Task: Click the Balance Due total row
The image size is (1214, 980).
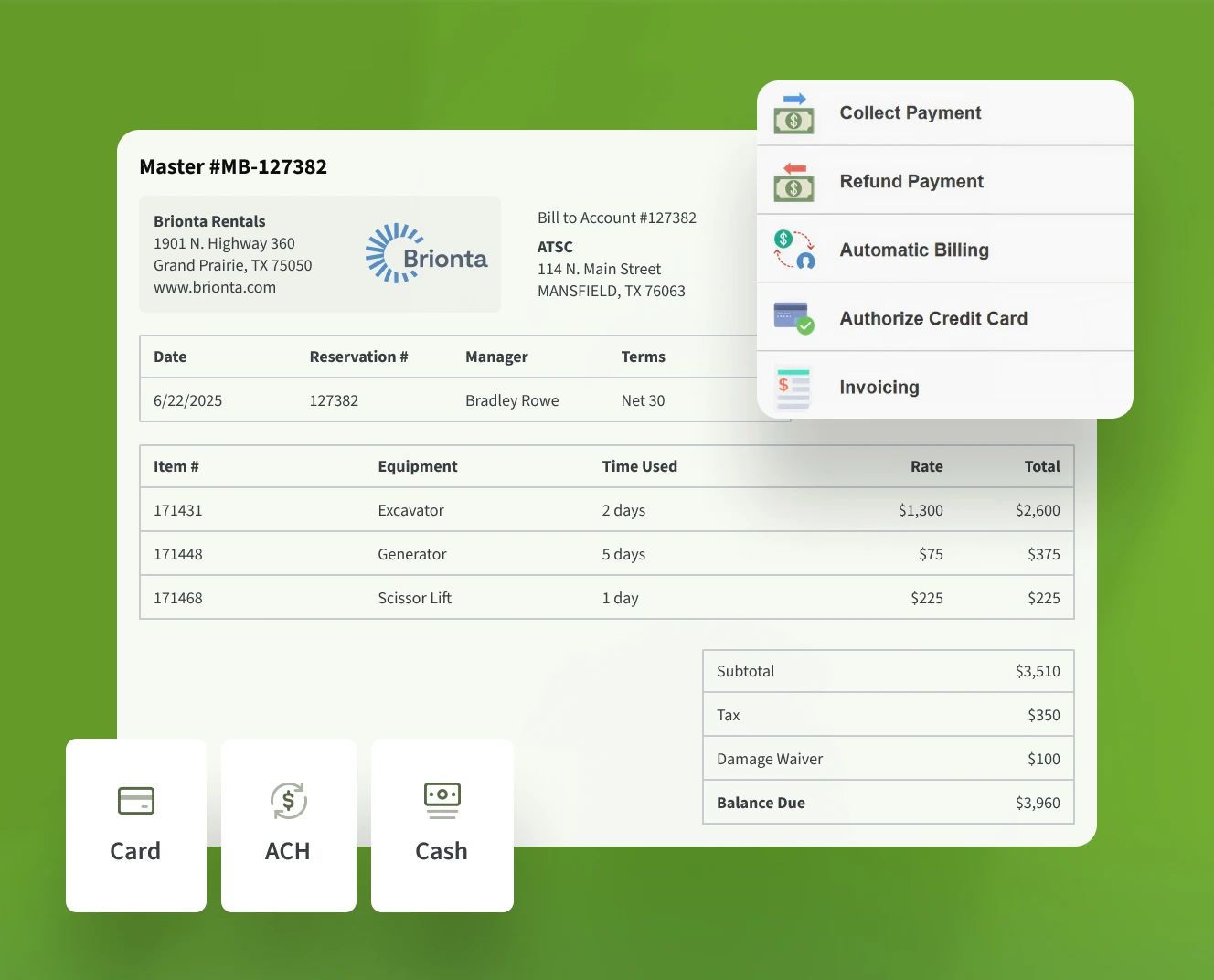Action: coord(888,803)
